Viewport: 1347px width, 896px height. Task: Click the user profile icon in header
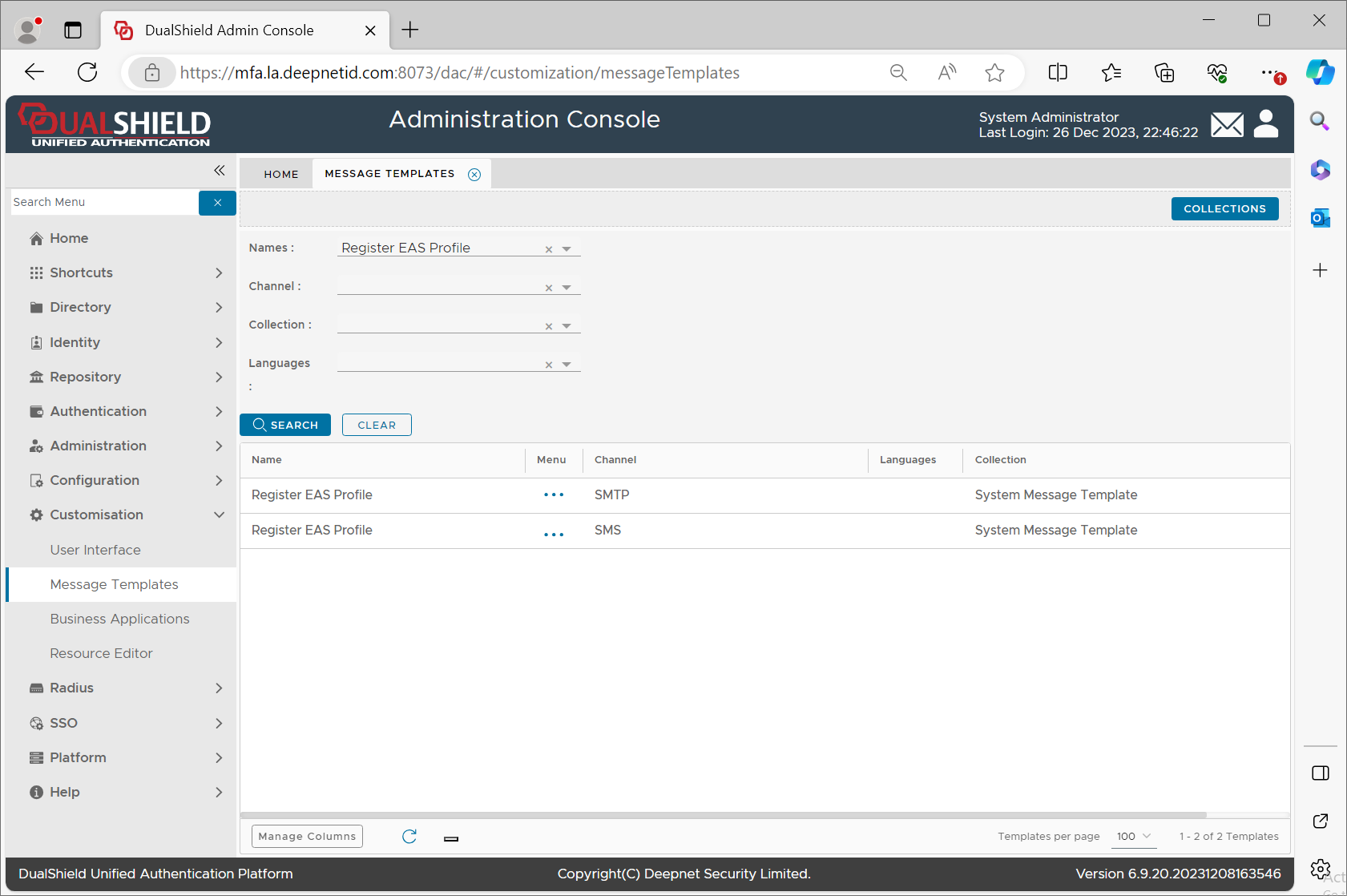(1265, 124)
